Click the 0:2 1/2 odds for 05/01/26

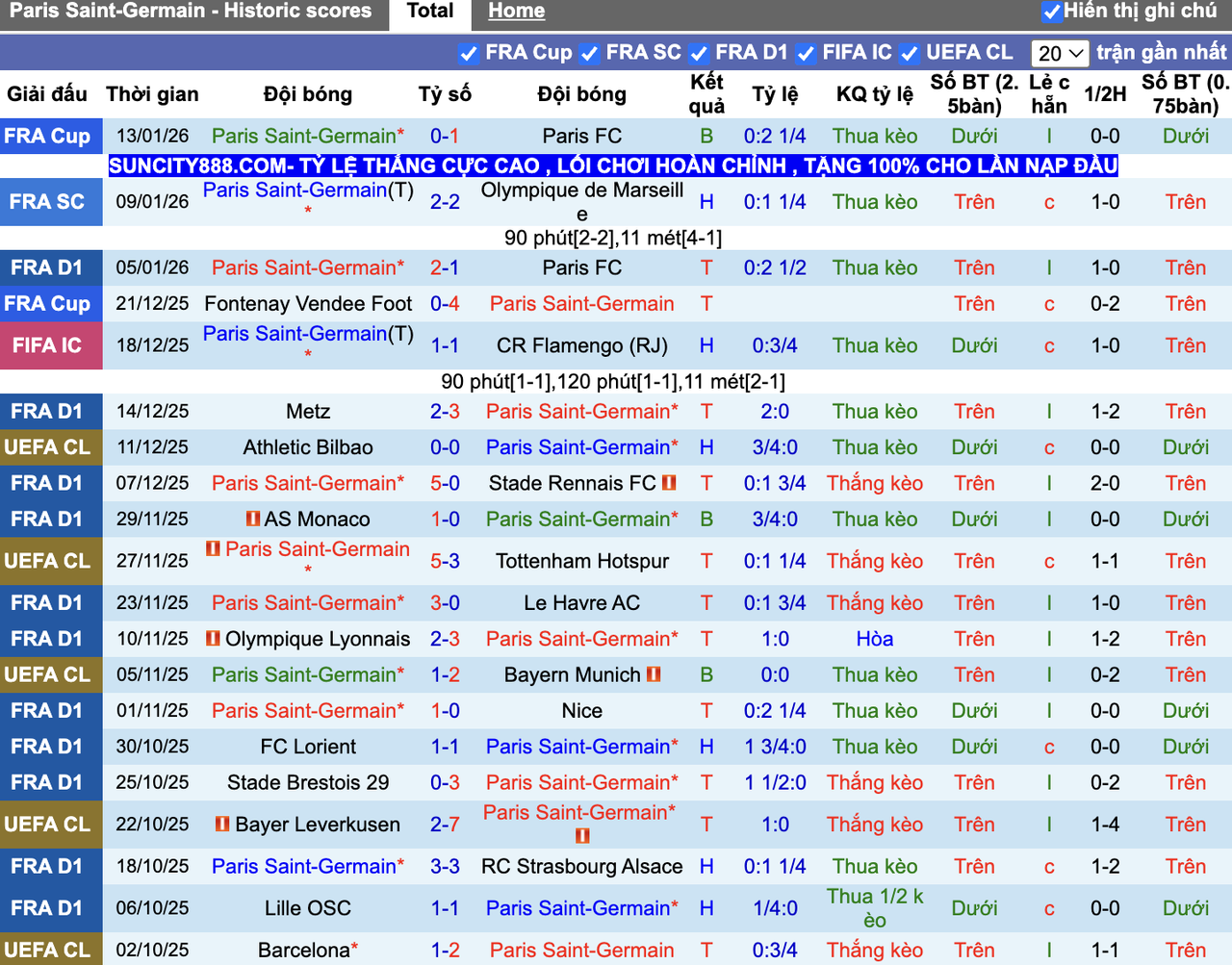point(775,267)
